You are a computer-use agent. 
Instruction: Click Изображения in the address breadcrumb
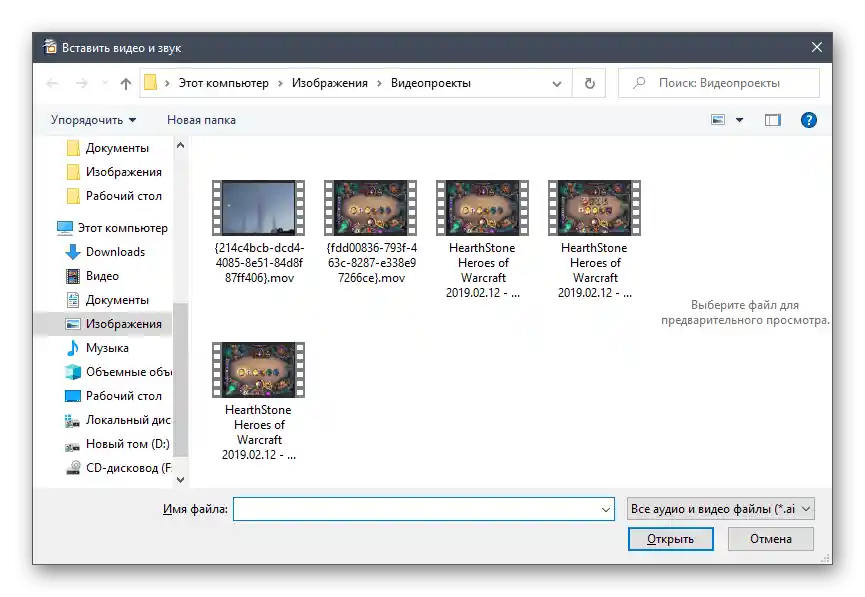(x=329, y=84)
